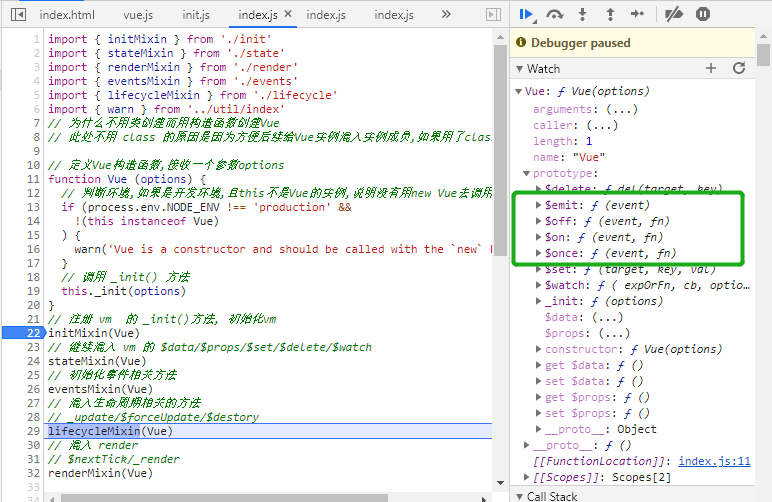Collapse the Call Stack section
This screenshot has width=772, height=502.
[x=519, y=496]
